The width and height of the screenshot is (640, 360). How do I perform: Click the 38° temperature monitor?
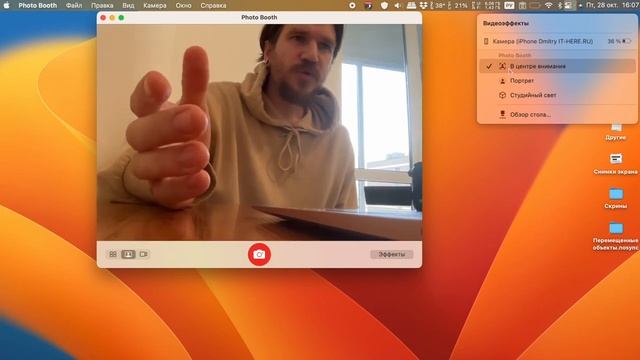437,5
